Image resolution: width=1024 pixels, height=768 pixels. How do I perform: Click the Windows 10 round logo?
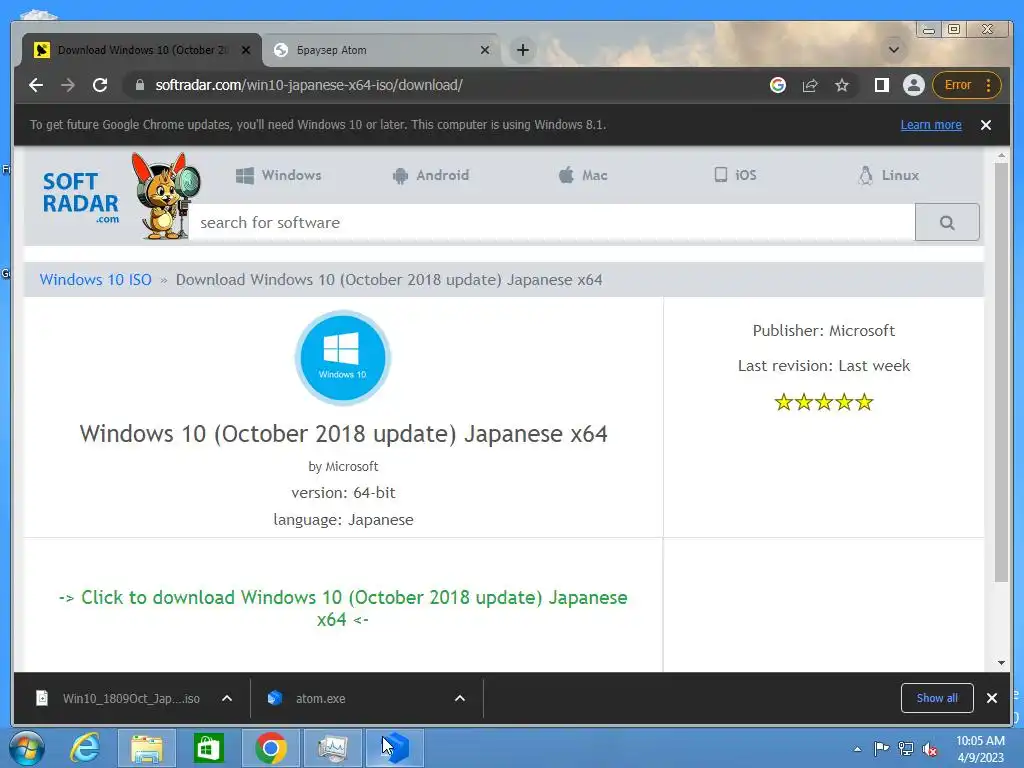[x=343, y=357]
